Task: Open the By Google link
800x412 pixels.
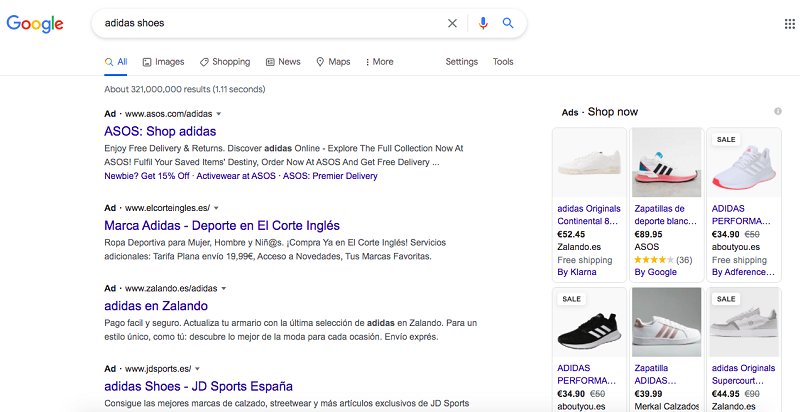Action: (655, 272)
